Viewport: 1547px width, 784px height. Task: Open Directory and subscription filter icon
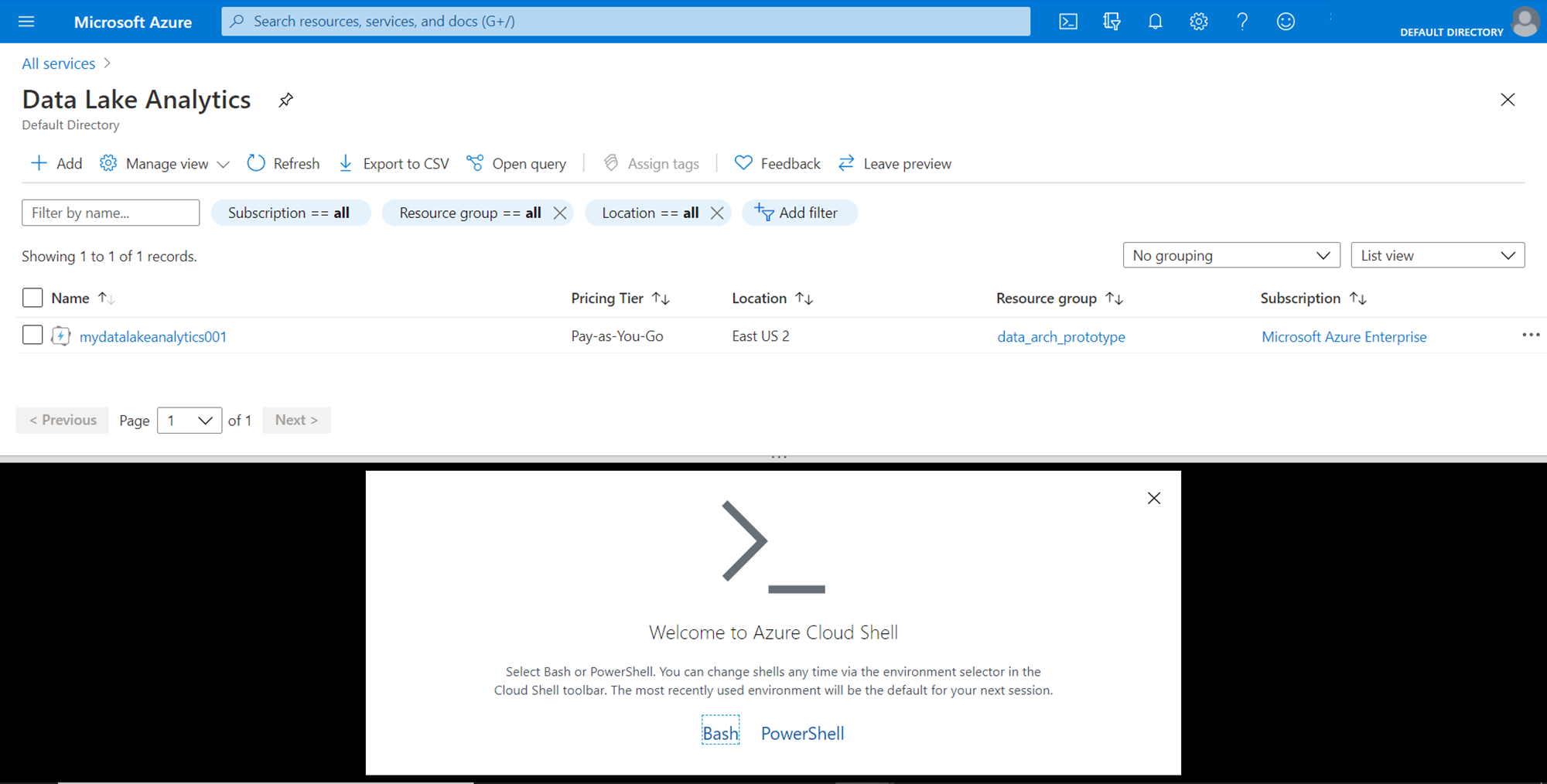click(x=1112, y=22)
